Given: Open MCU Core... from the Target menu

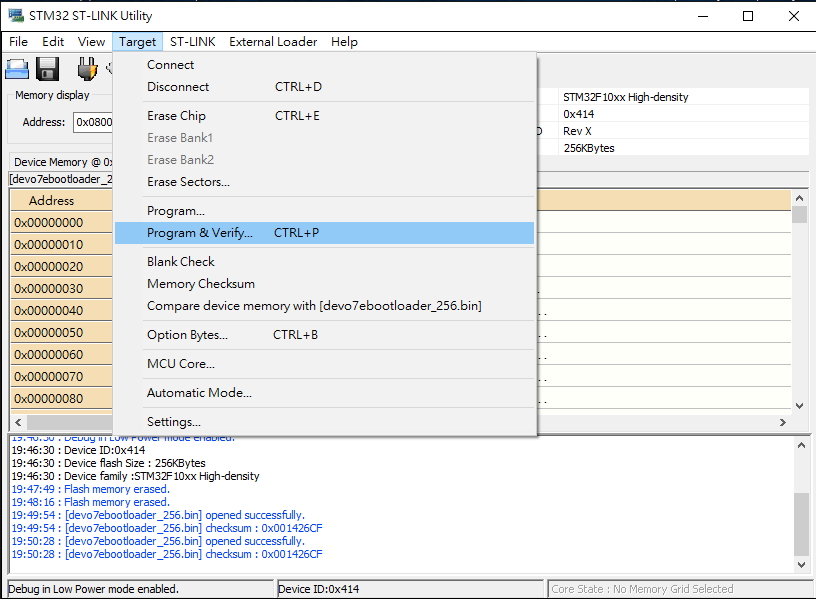Looking at the screenshot, I should (x=324, y=363).
